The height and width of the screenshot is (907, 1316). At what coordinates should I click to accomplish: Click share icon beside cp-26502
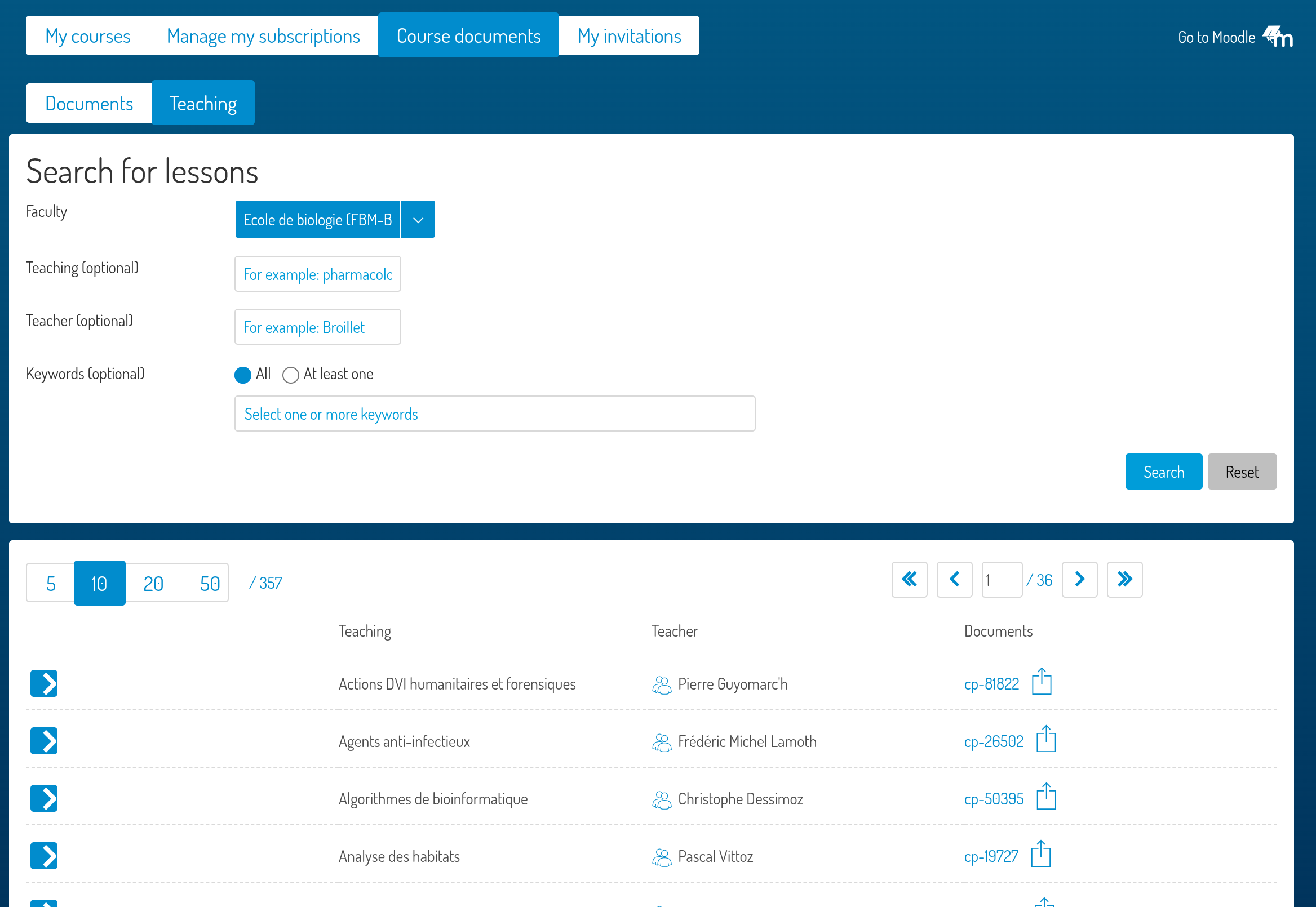1045,739
